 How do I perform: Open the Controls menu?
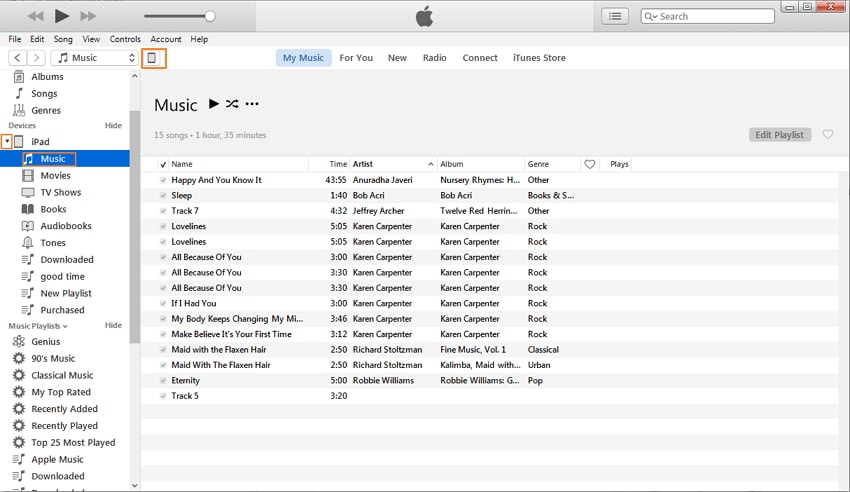(x=125, y=39)
